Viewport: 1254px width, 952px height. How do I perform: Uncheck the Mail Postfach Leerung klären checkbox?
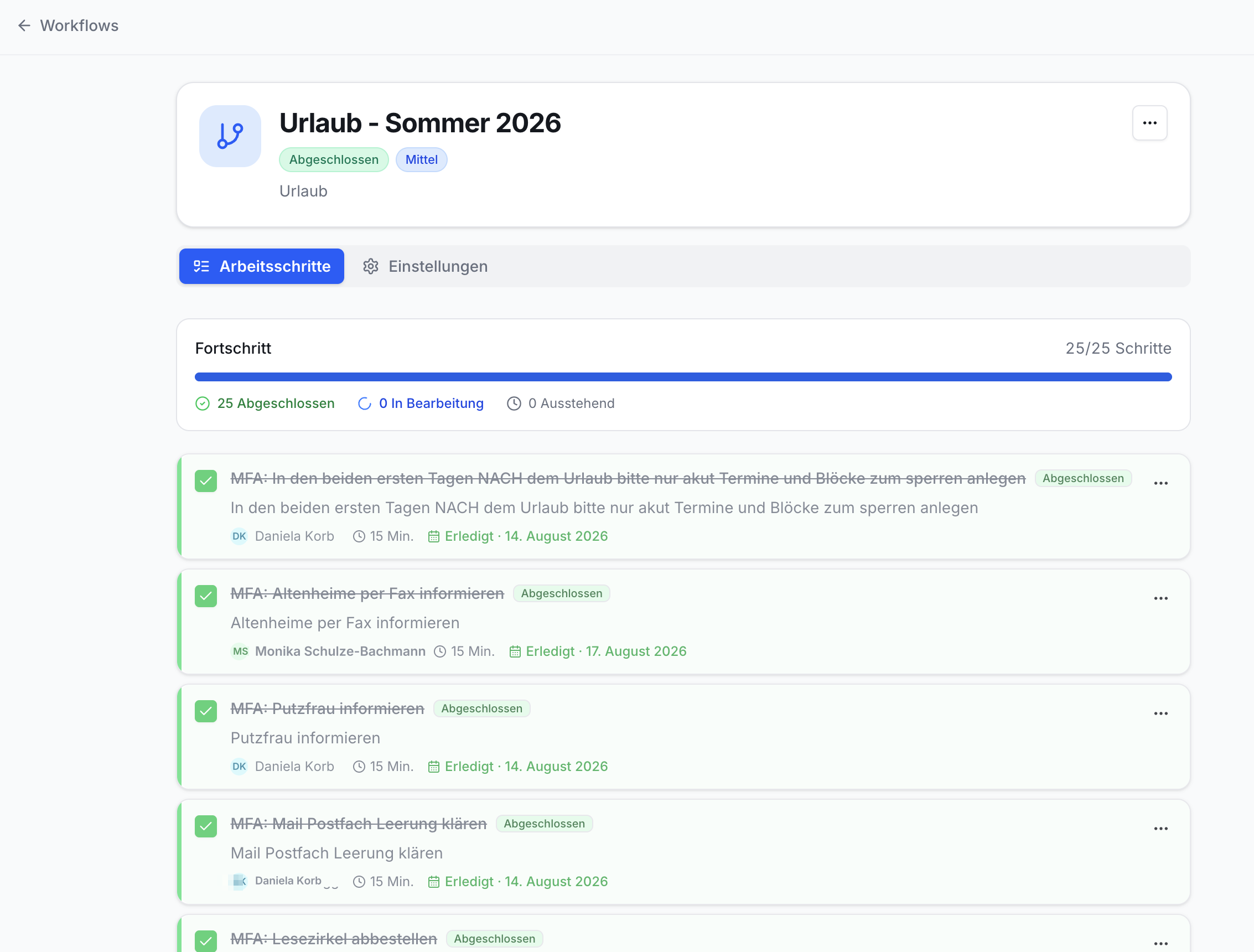[x=206, y=827]
